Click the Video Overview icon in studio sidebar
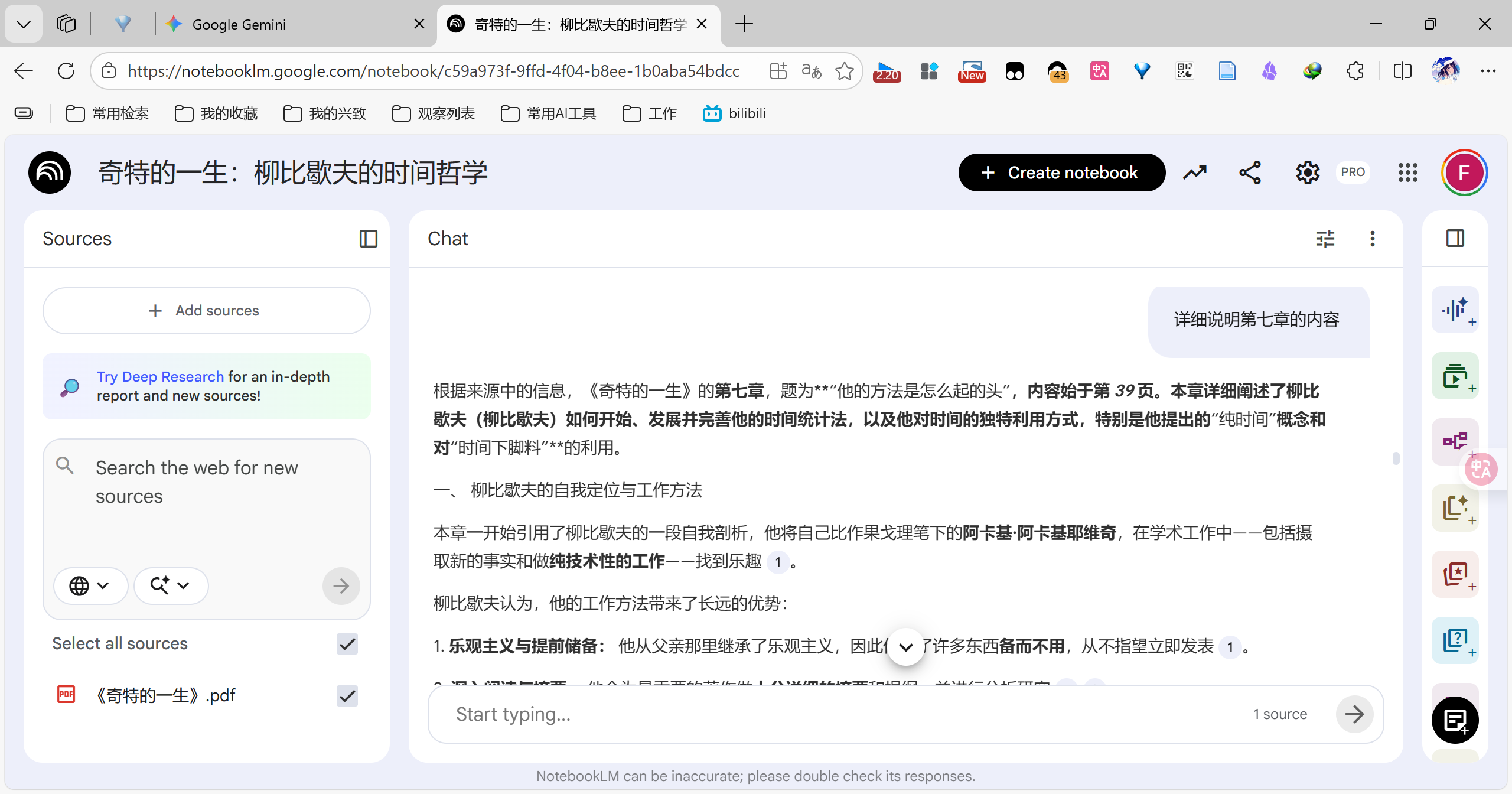This screenshot has width=1512, height=794. pos(1454,376)
